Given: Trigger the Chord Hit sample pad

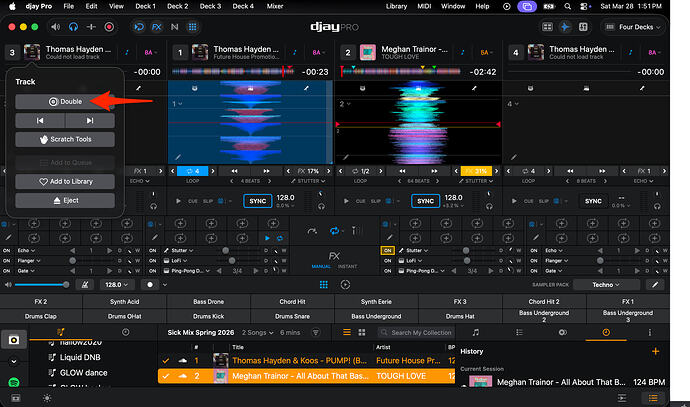Looking at the screenshot, I should coord(292,302).
